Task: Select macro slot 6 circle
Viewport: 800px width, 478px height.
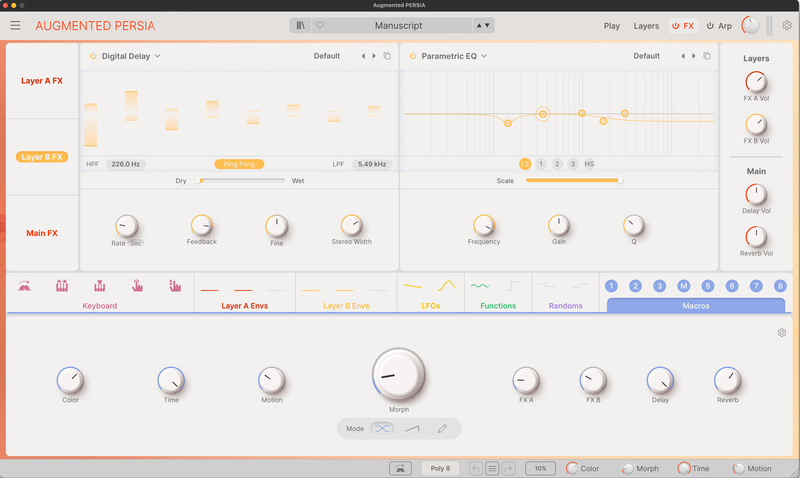Action: click(732, 286)
